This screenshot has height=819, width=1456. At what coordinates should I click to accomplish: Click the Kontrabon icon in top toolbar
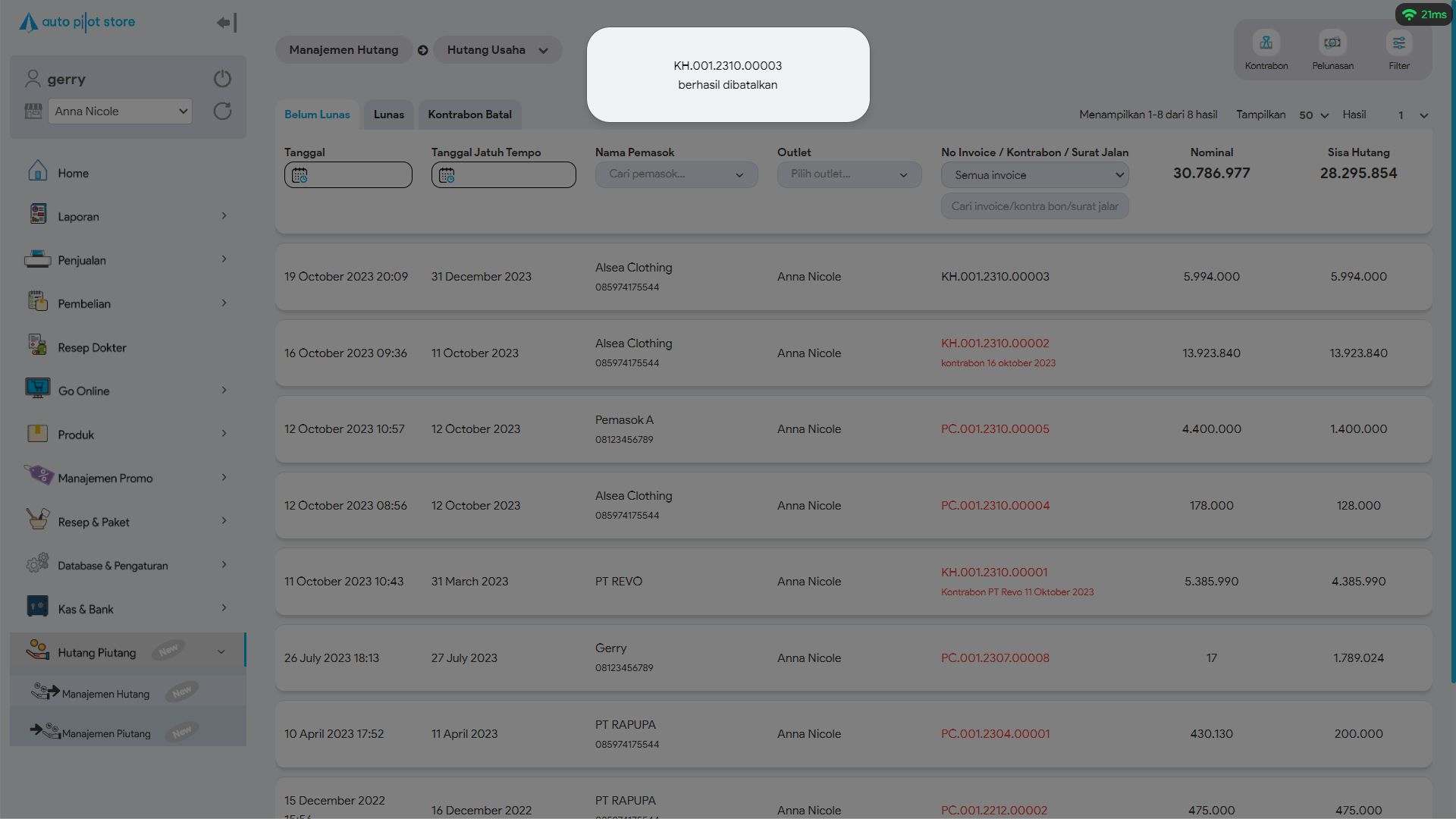pos(1266,43)
